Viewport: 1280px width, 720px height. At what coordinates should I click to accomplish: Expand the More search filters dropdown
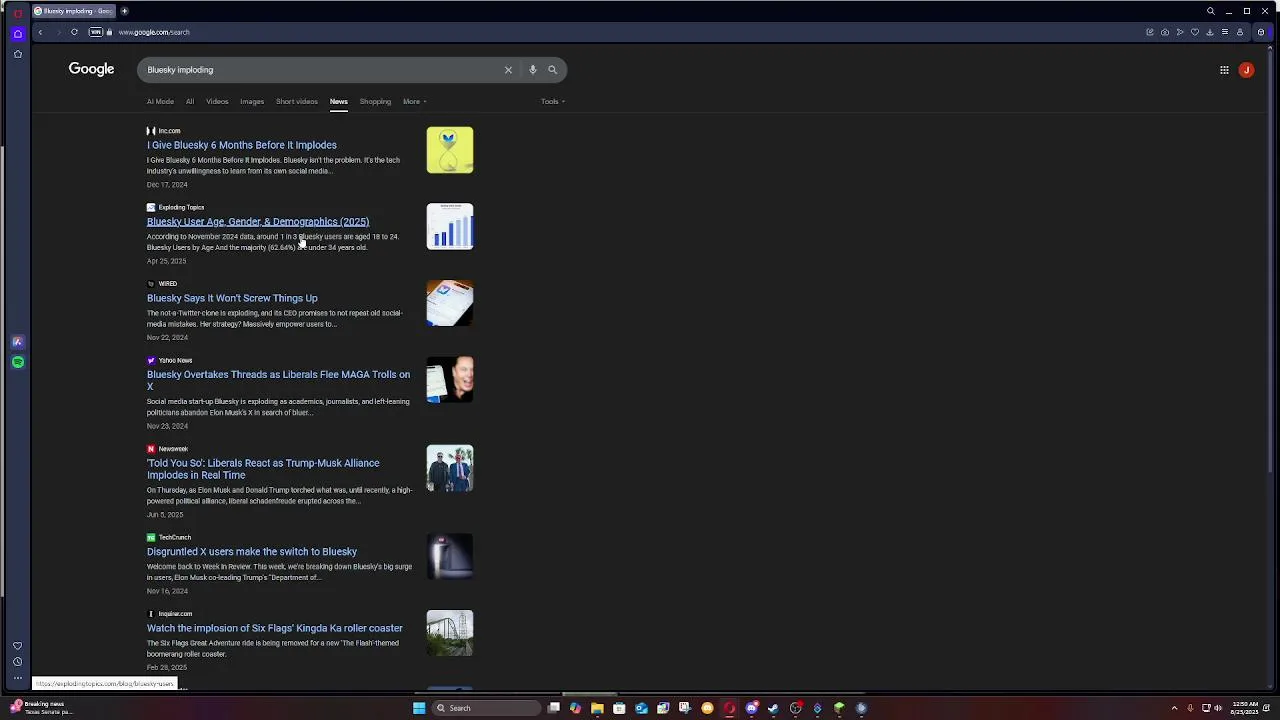[414, 101]
